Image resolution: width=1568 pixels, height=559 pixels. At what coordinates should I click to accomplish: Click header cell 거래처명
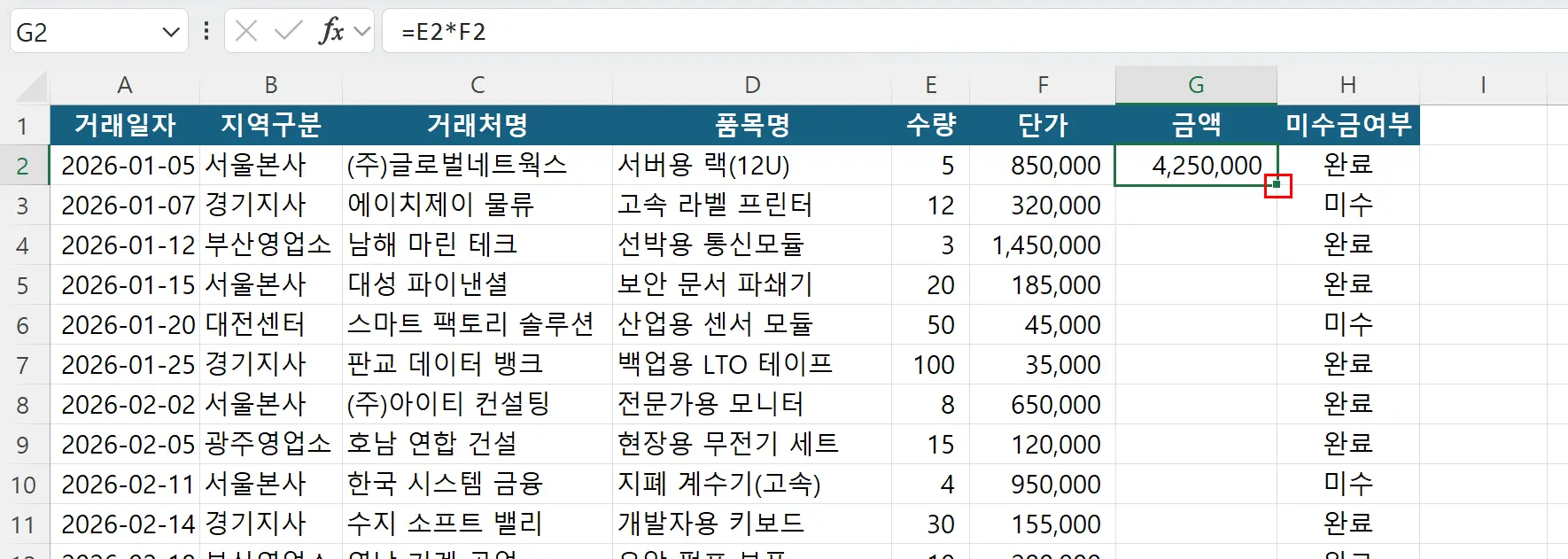click(477, 125)
